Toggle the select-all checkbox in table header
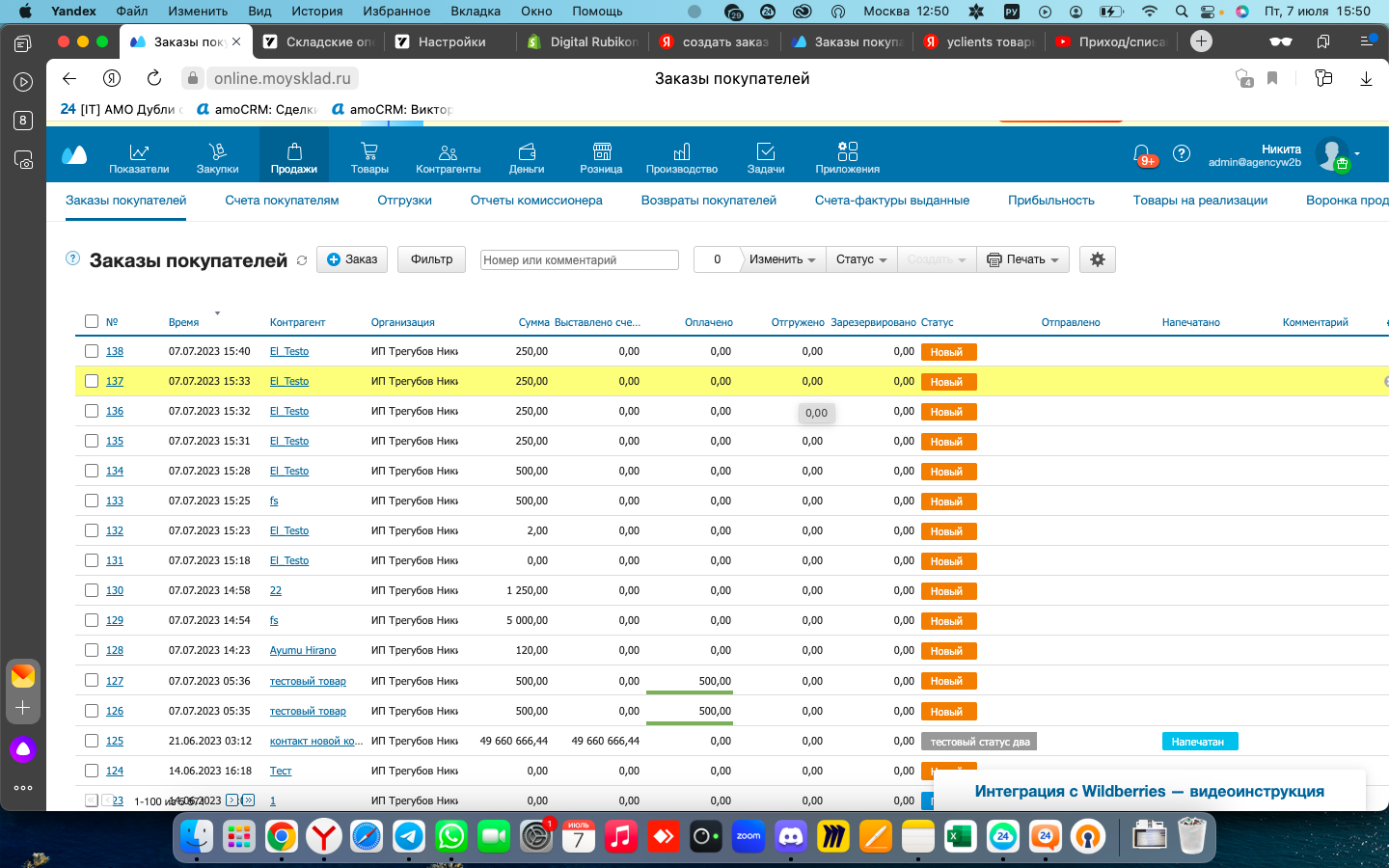This screenshot has height=868, width=1389. click(x=92, y=321)
